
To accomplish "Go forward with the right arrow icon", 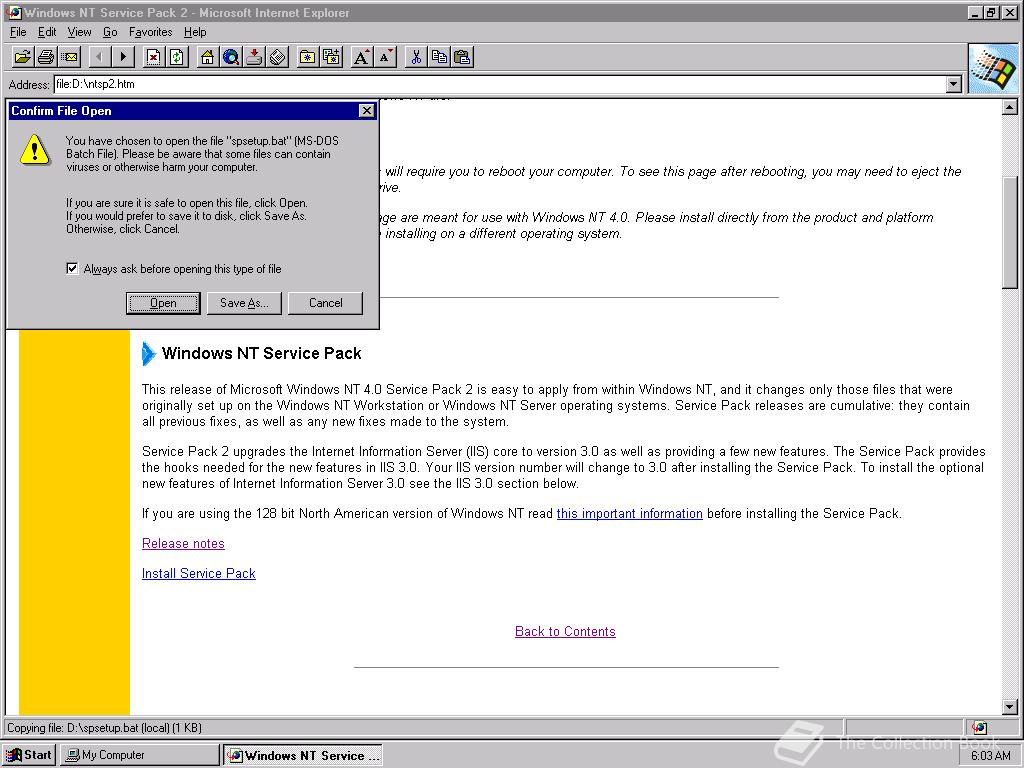I will (x=123, y=57).
